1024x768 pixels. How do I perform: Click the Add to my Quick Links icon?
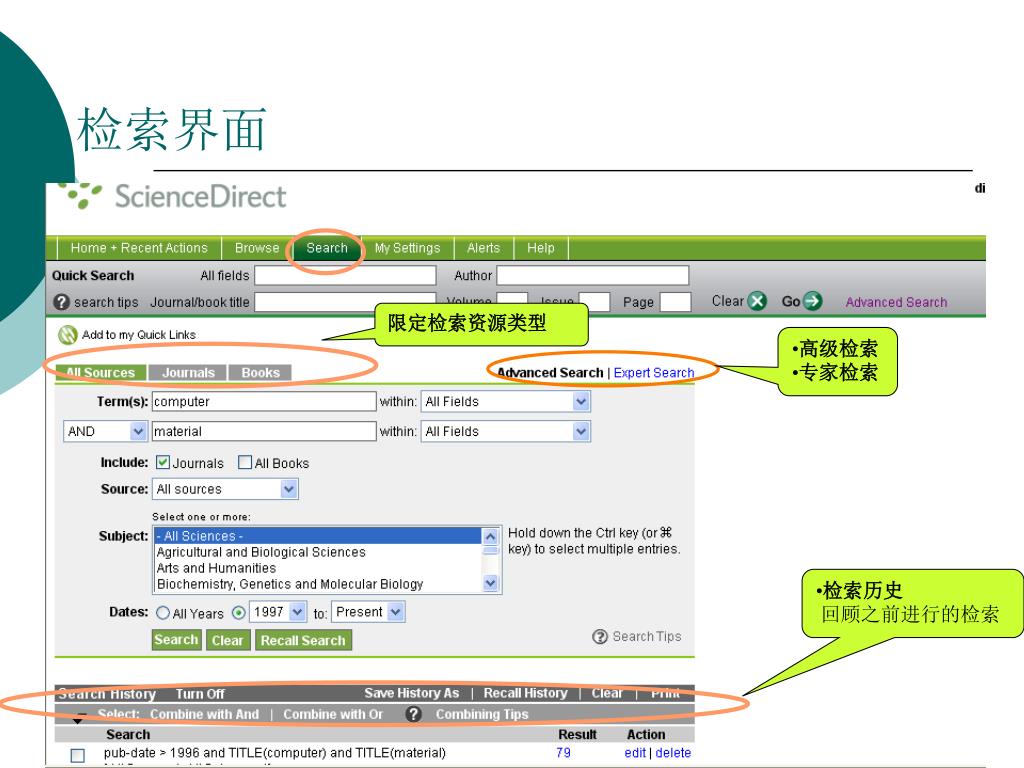point(67,335)
